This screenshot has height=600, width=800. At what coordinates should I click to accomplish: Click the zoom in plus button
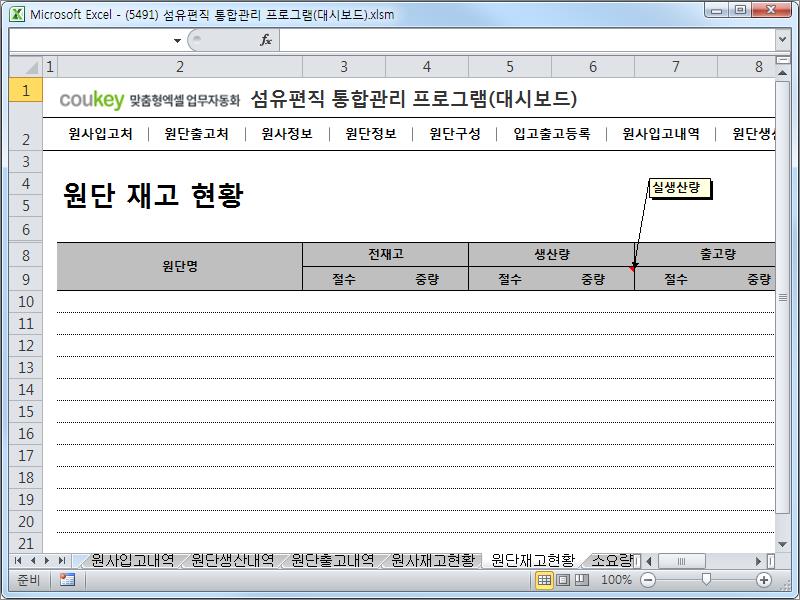[764, 580]
